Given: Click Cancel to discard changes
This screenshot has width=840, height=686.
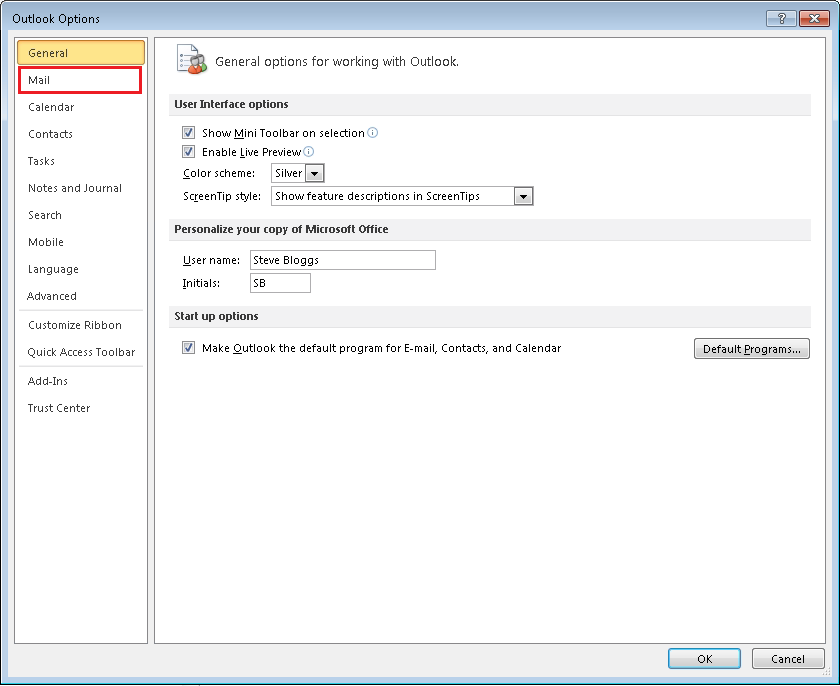Looking at the screenshot, I should coord(788,659).
